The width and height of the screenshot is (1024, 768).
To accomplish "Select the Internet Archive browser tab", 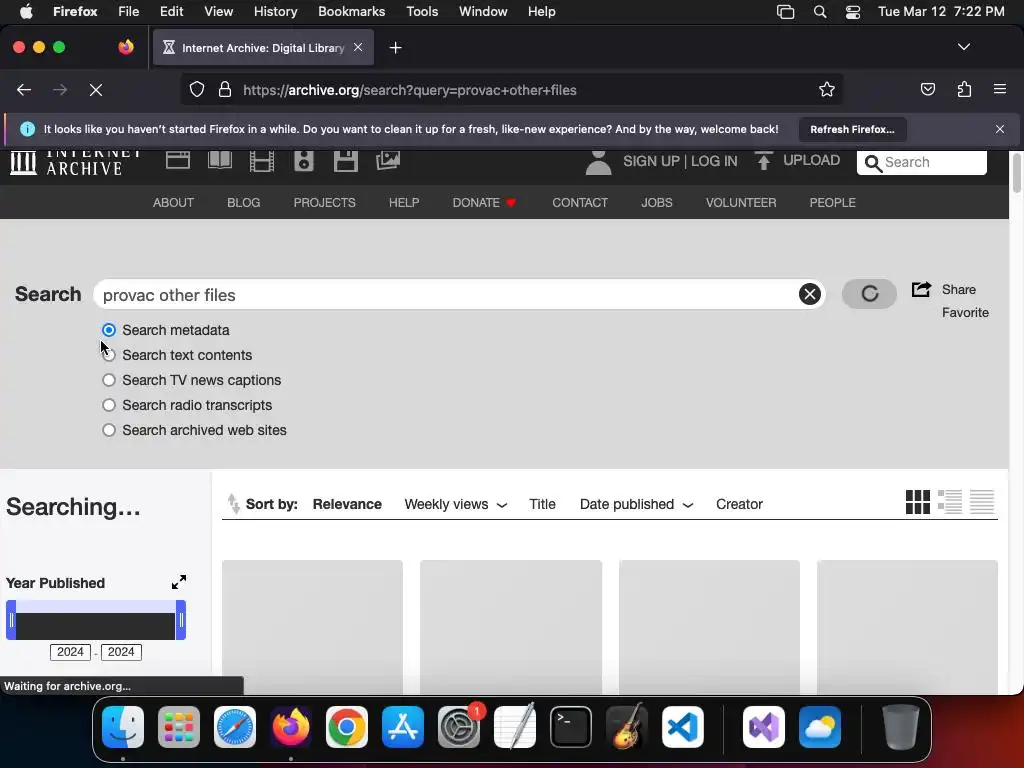I will point(263,48).
